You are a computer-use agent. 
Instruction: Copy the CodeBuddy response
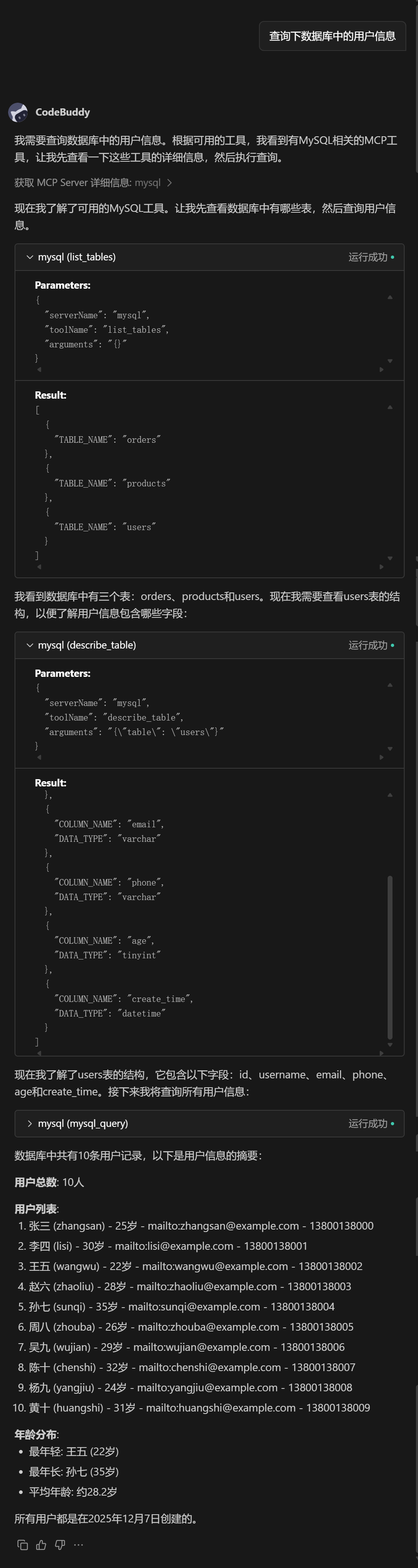23,1544
